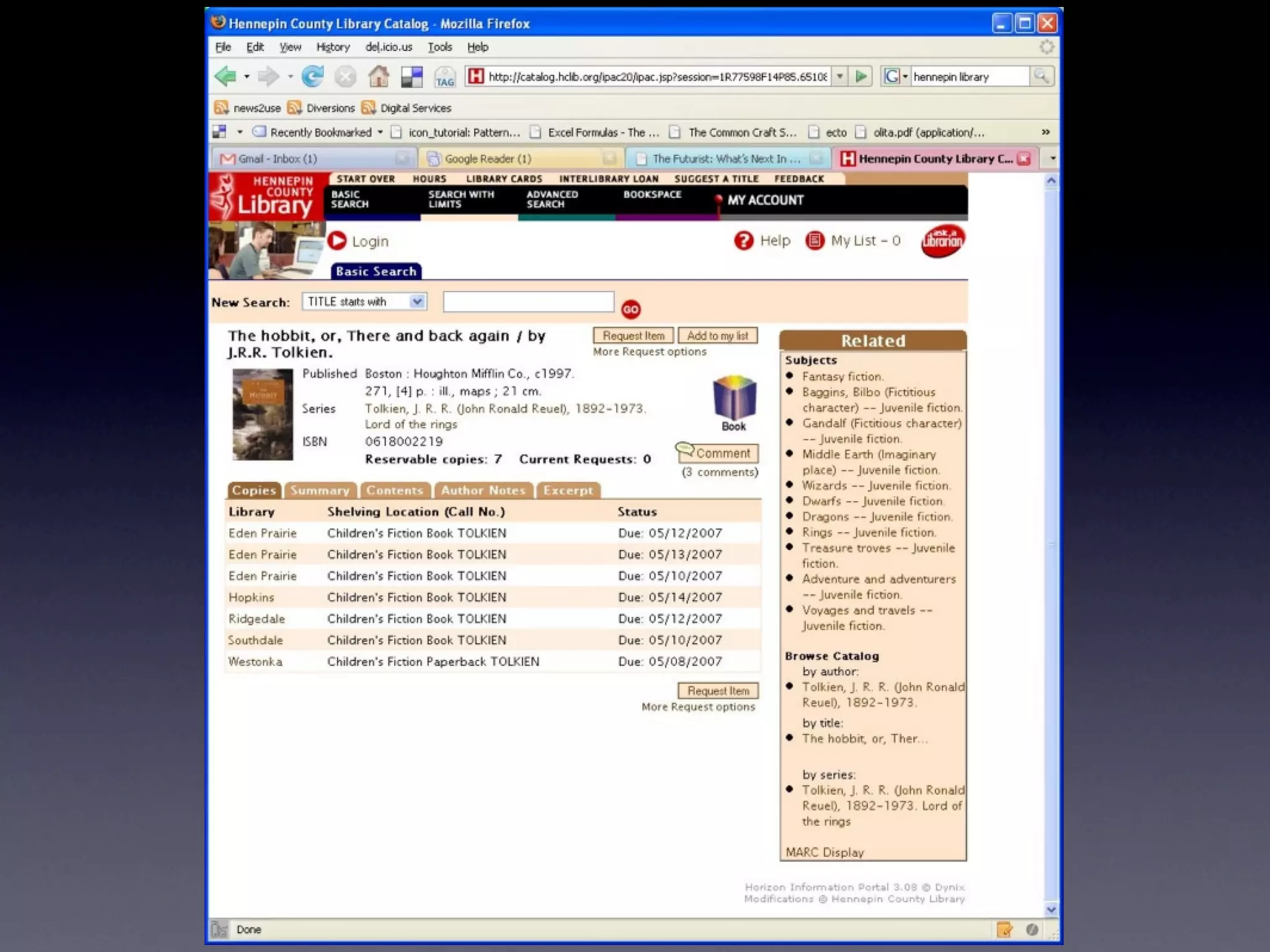Image resolution: width=1270 pixels, height=952 pixels.
Task: Open the Recently Bookmarked dropdown arrow
Action: pyautogui.click(x=380, y=132)
